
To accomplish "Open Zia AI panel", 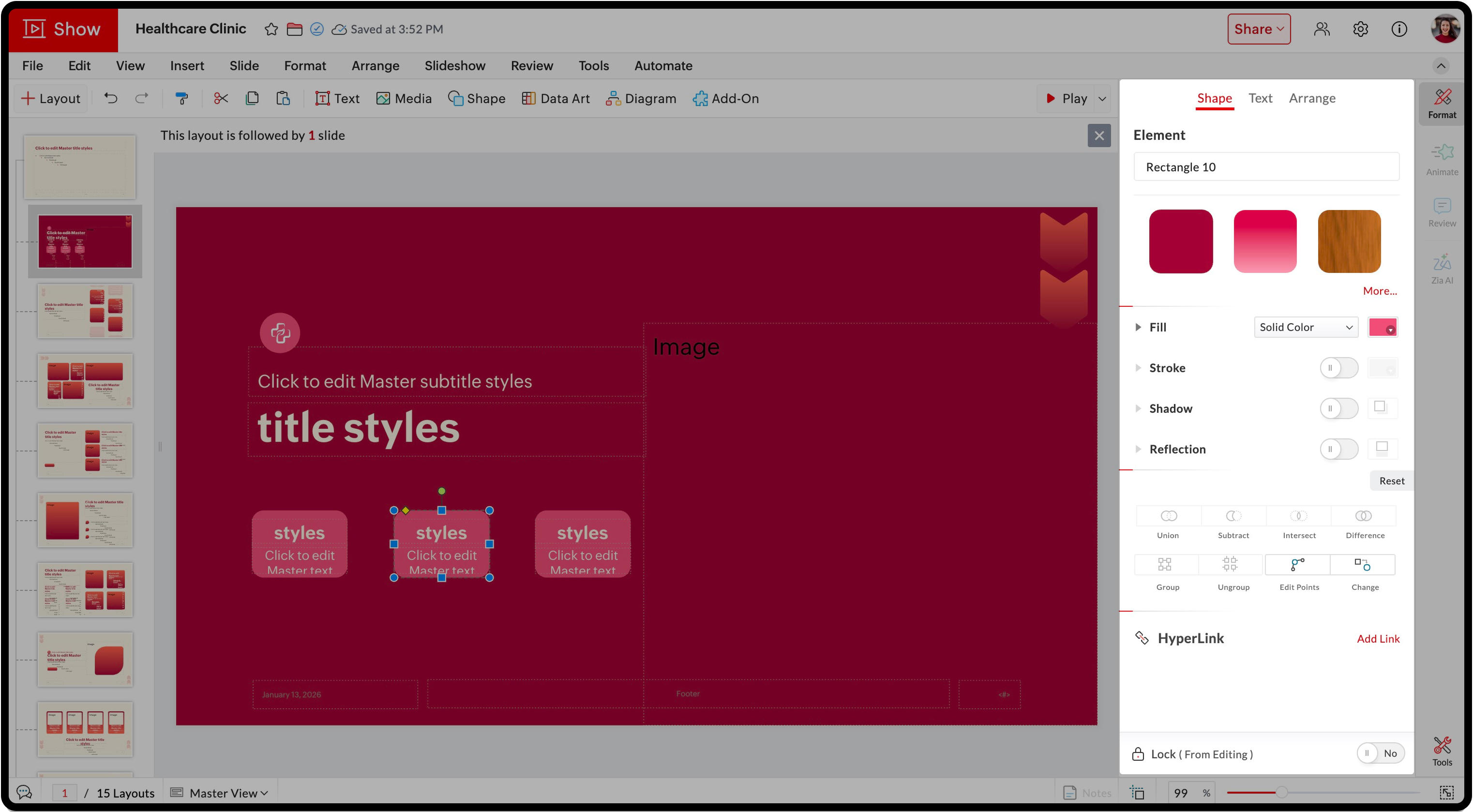I will (1442, 268).
